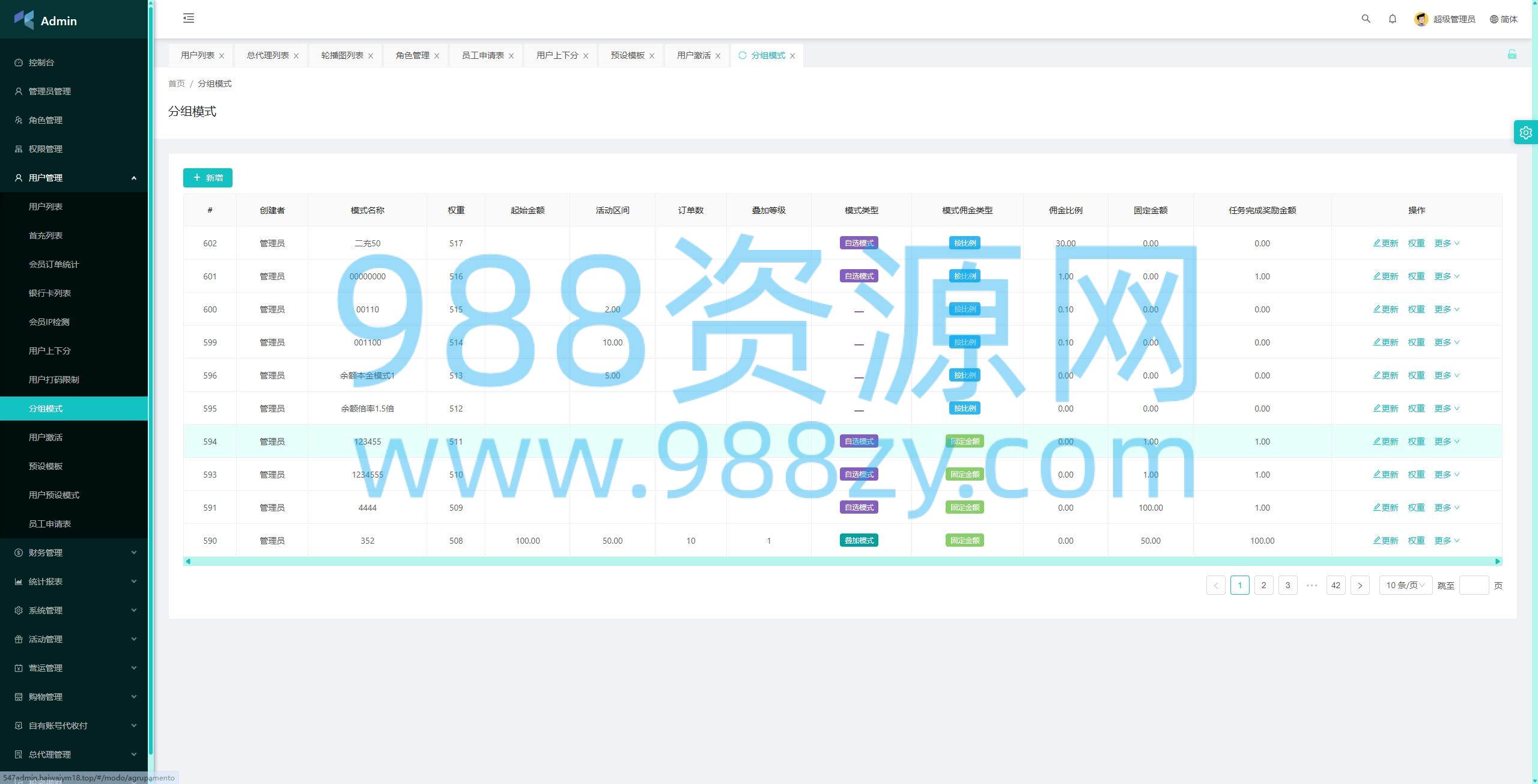The image size is (1538, 784).
Task: Click the green lock icon near the tabs
Action: pos(1512,55)
